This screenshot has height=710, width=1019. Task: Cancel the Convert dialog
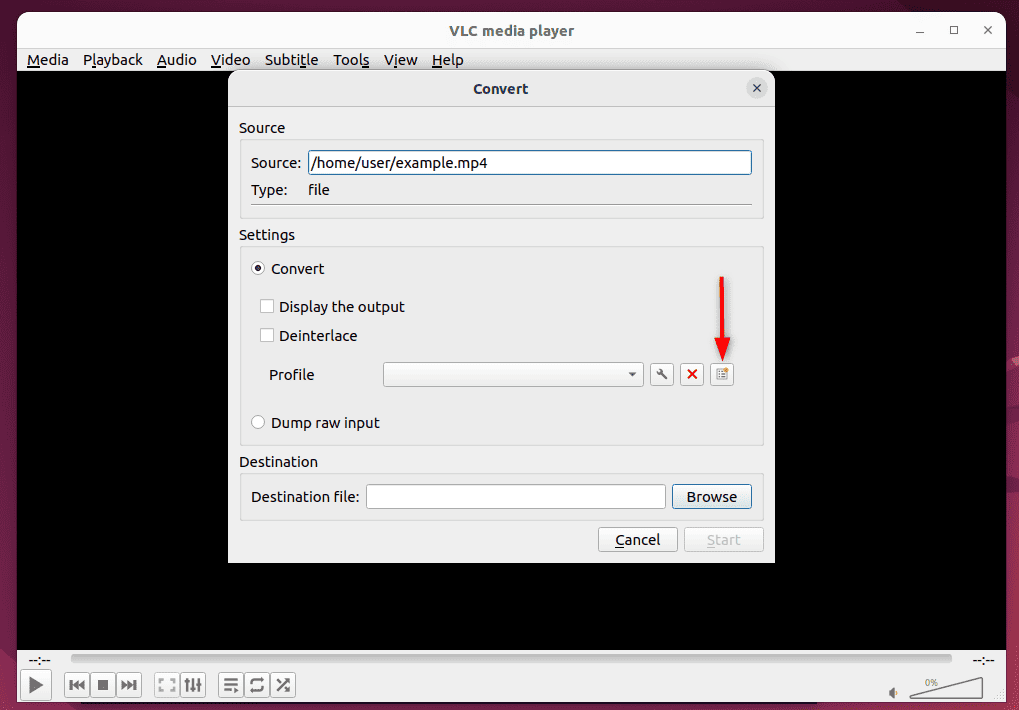[637, 539]
